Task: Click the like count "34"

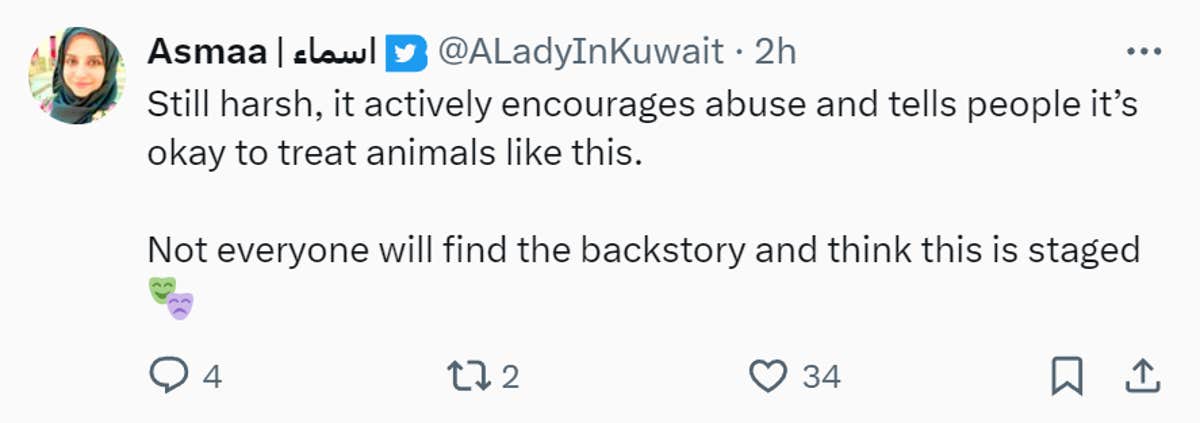Action: click(822, 377)
